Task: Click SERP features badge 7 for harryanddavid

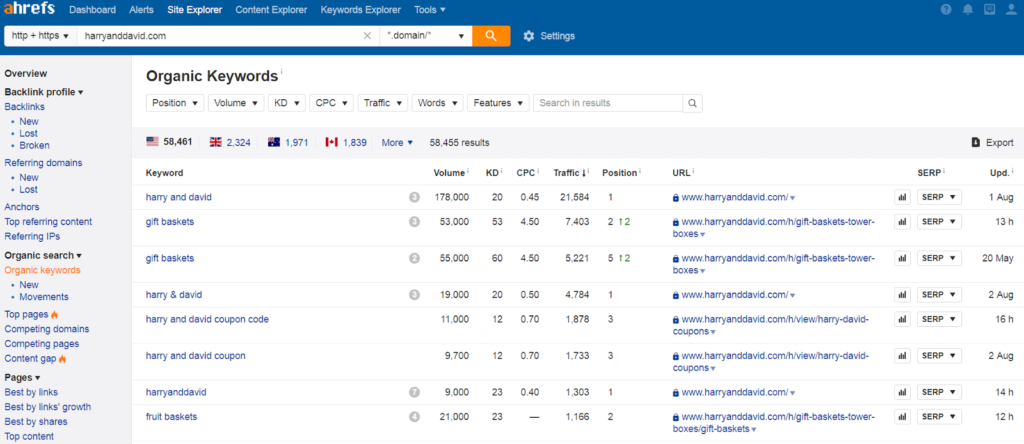Action: tap(414, 392)
